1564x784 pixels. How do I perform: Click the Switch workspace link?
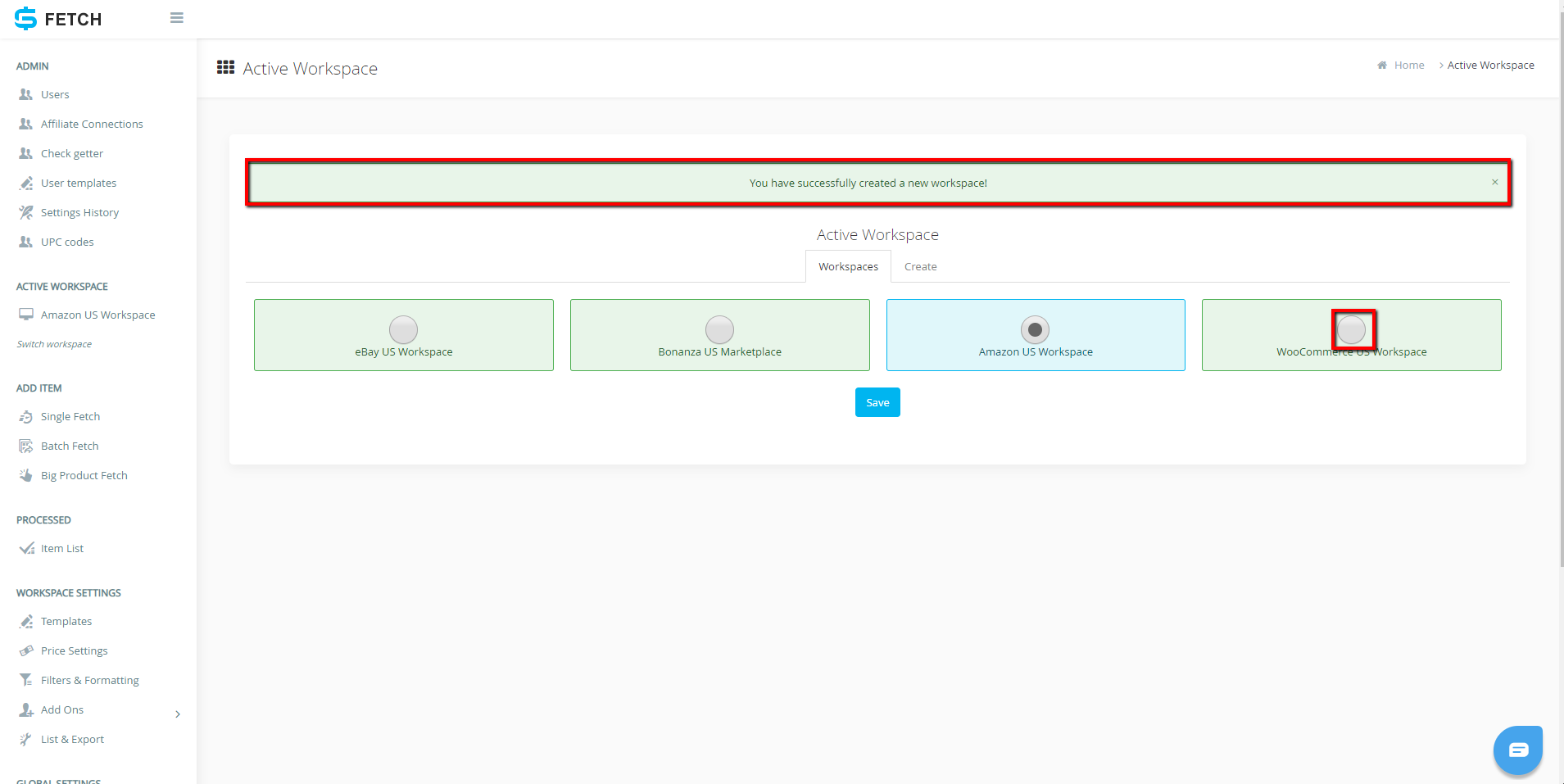54,344
